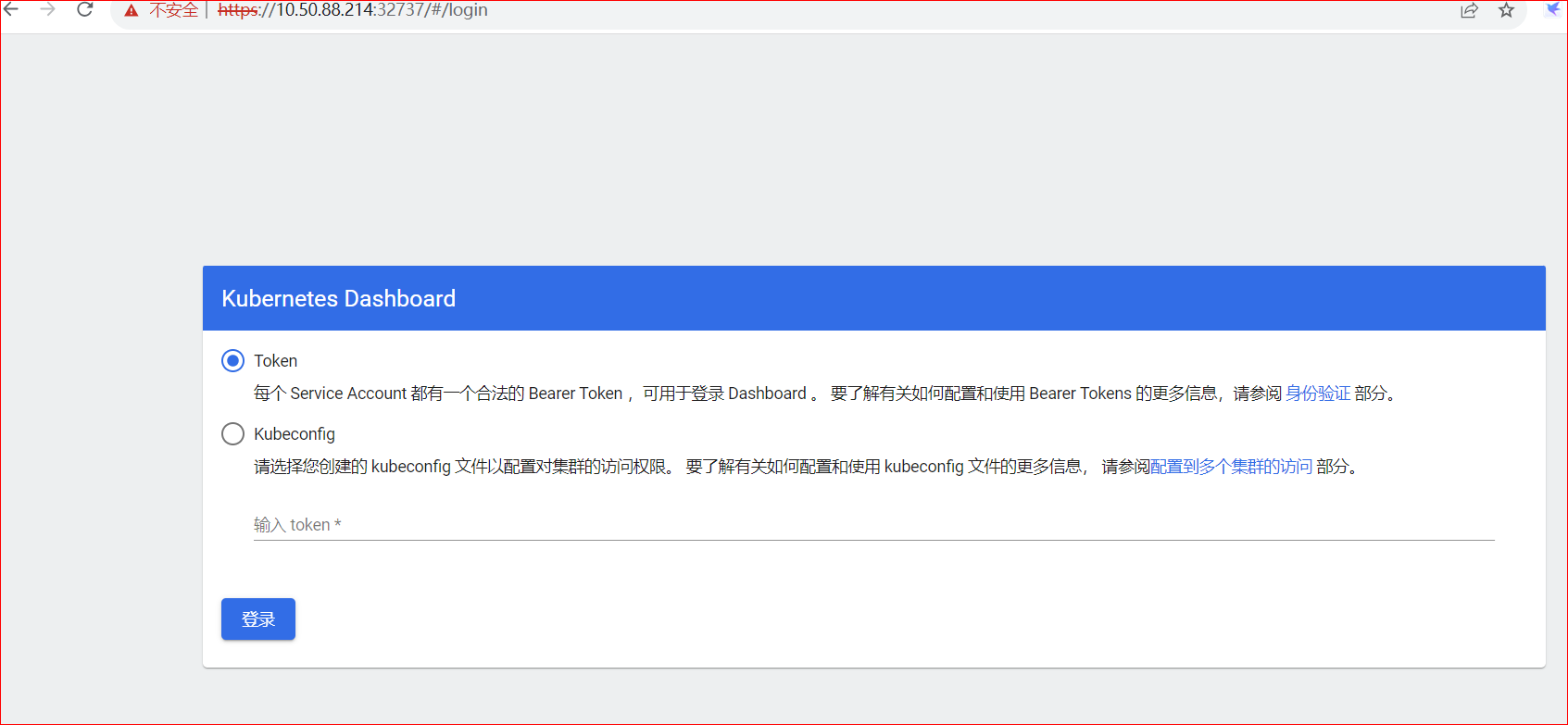The height and width of the screenshot is (725, 1568).
Task: Select the Token radio button
Action: point(233,360)
